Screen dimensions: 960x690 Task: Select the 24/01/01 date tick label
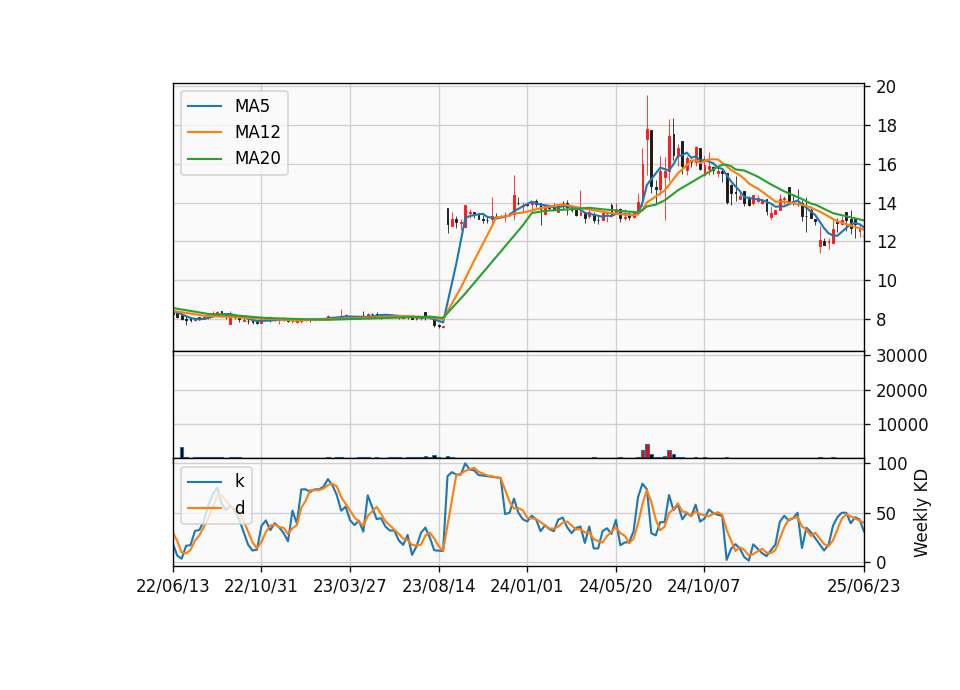[x=527, y=586]
